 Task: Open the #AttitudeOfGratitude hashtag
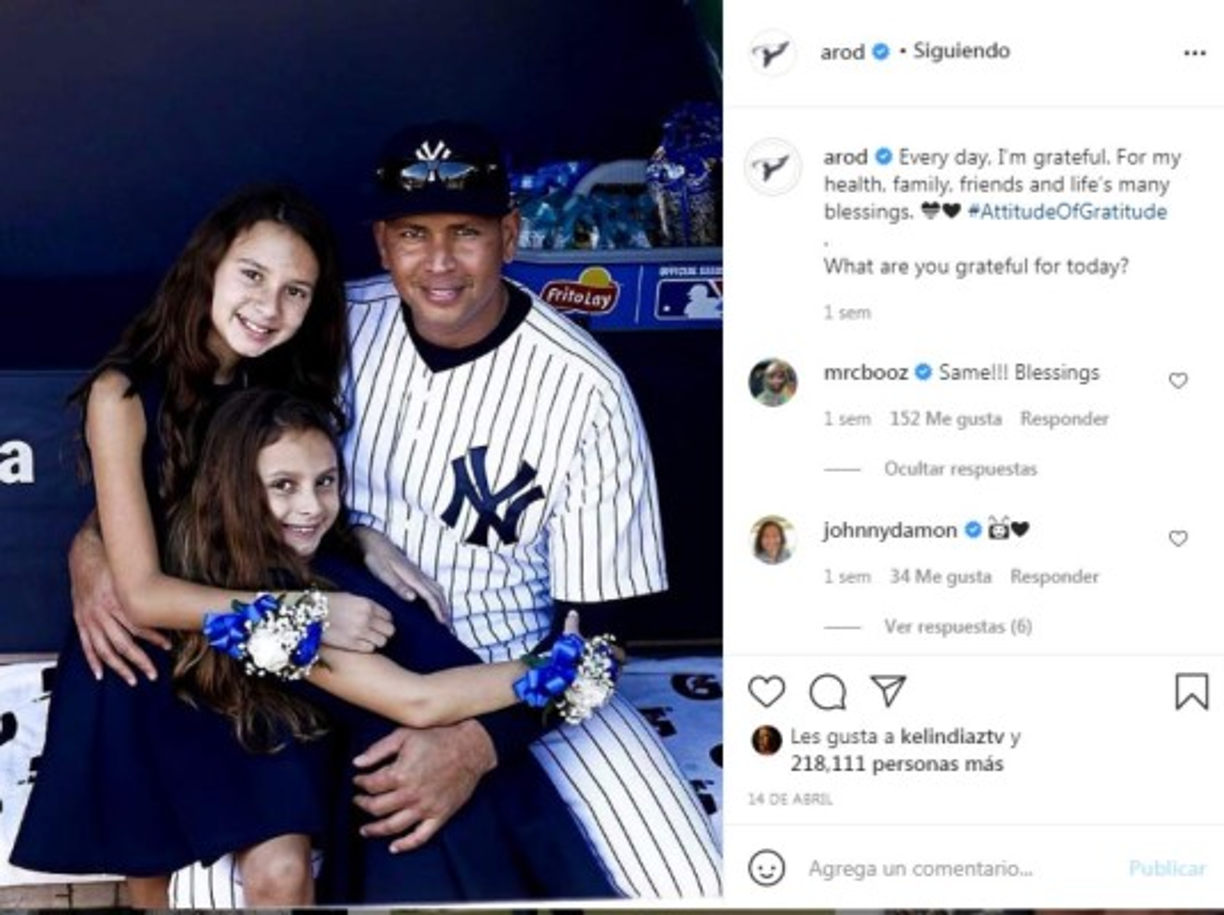(1067, 212)
